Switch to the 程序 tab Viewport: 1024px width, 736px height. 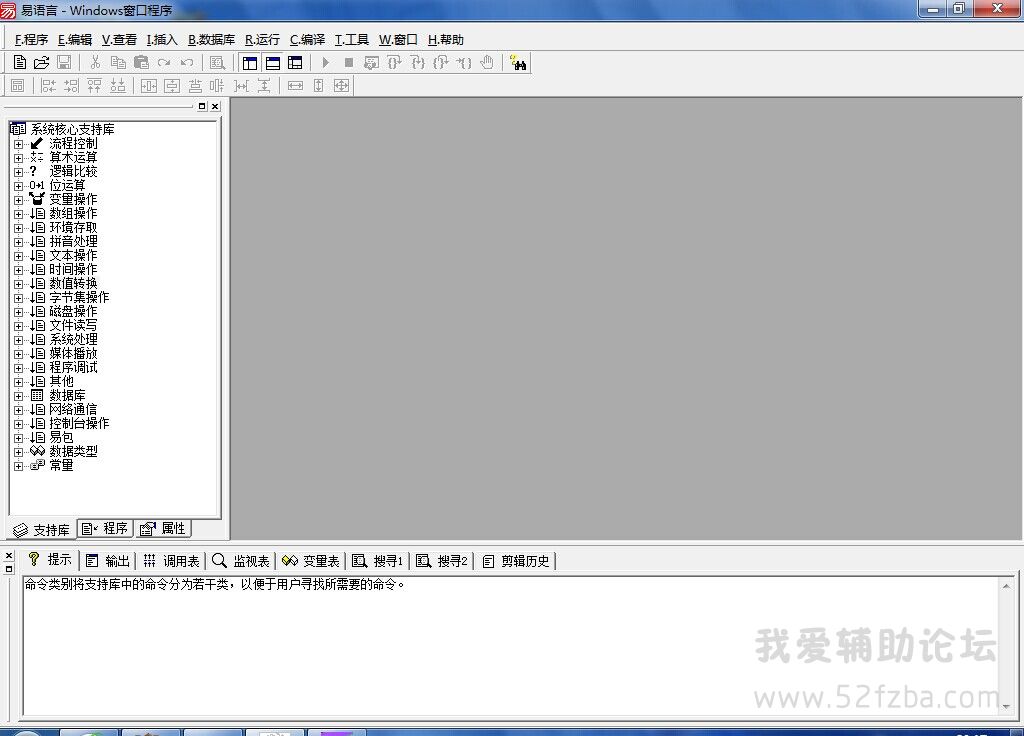click(105, 528)
